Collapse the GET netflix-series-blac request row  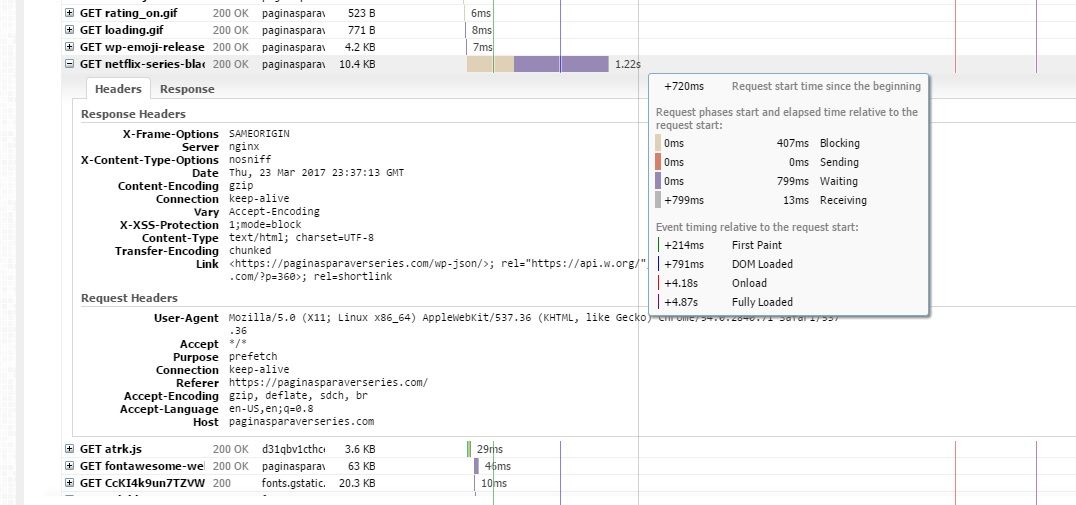[x=69, y=64]
